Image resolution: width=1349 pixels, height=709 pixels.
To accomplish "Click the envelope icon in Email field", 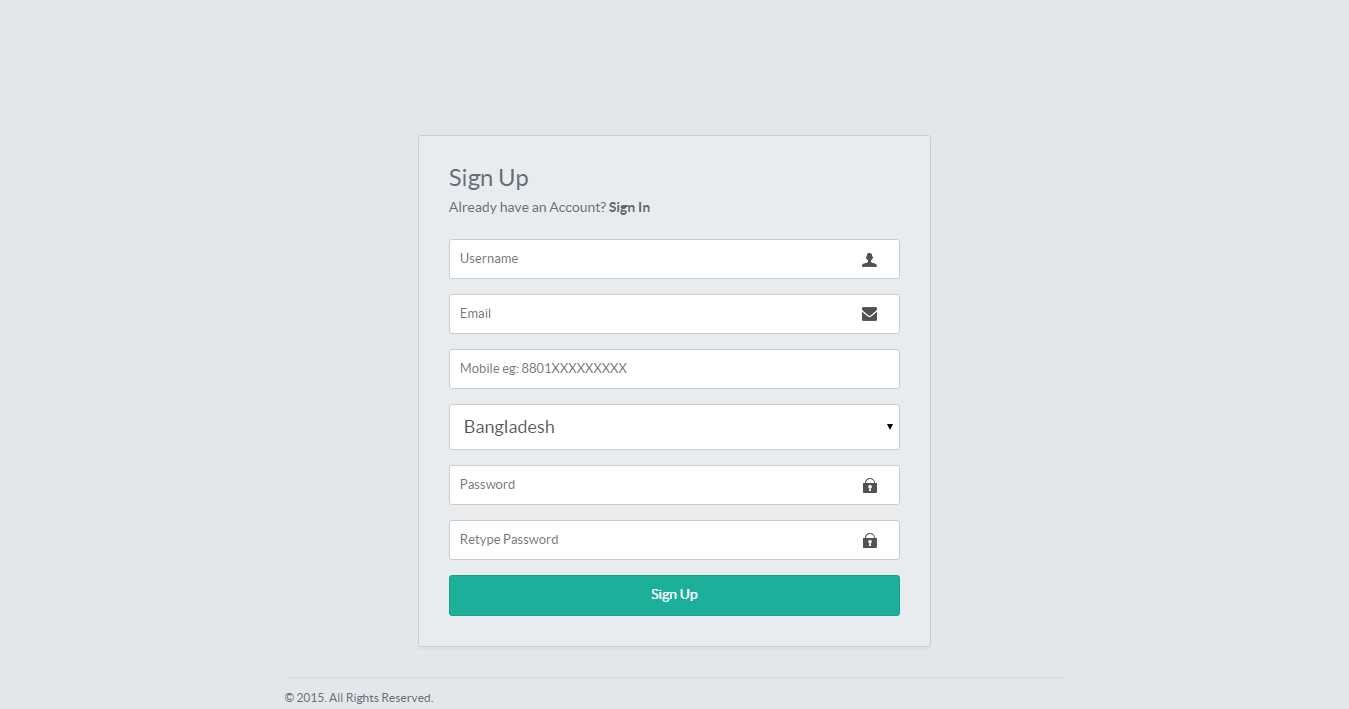I will (x=869, y=314).
